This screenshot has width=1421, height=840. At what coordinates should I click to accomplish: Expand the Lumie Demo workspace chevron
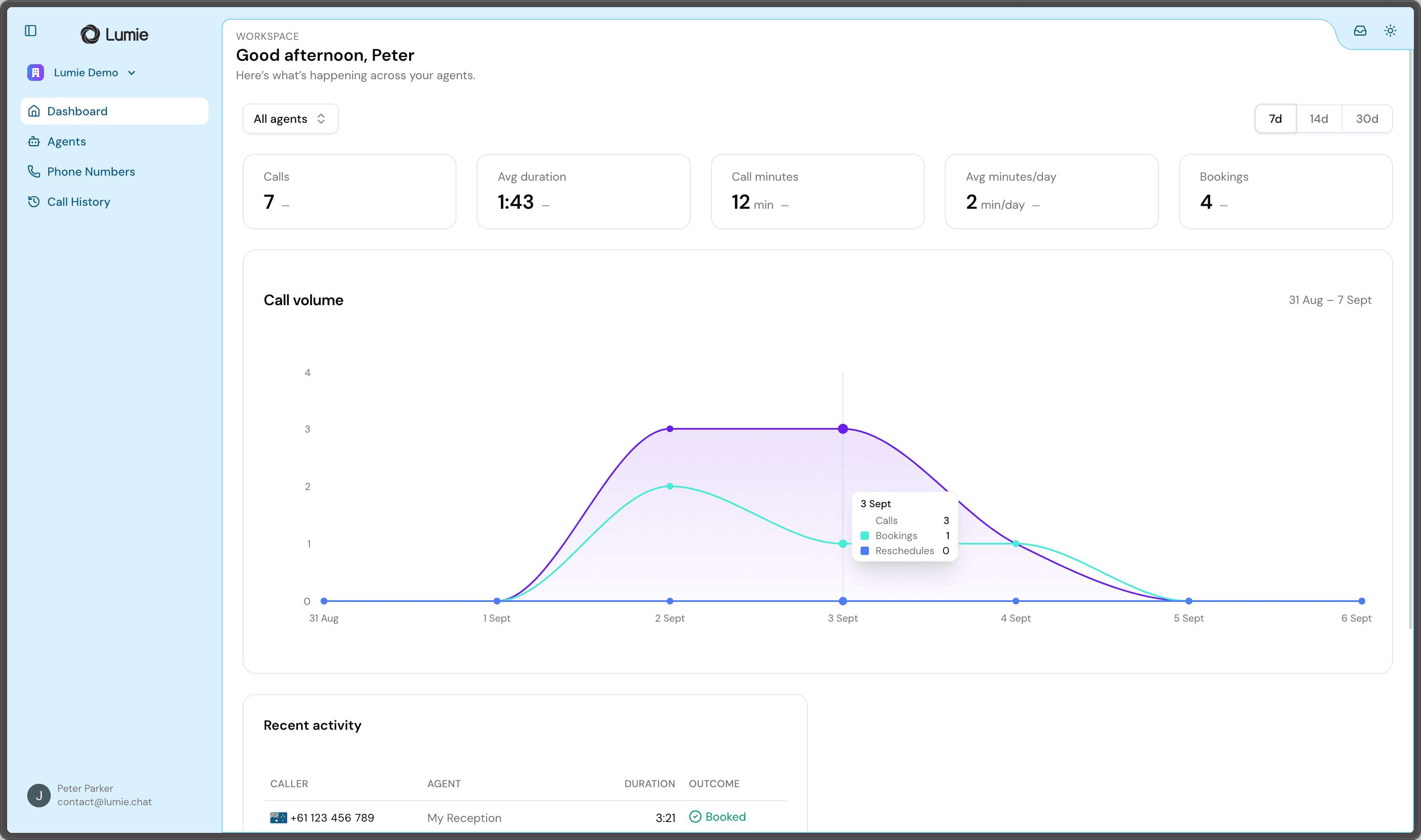[x=132, y=73]
